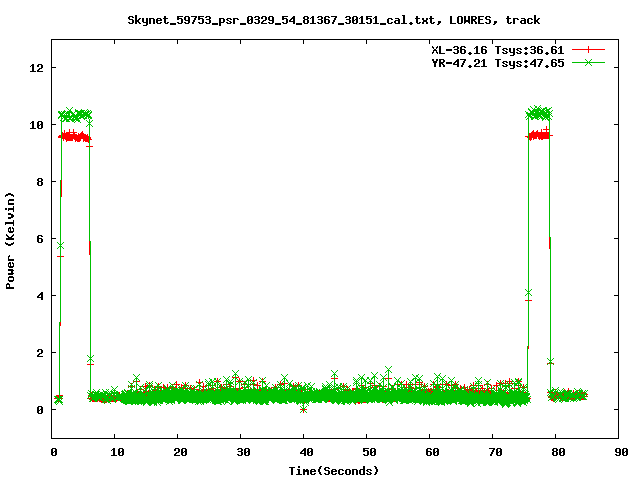Click the green legend line sample

588,62
